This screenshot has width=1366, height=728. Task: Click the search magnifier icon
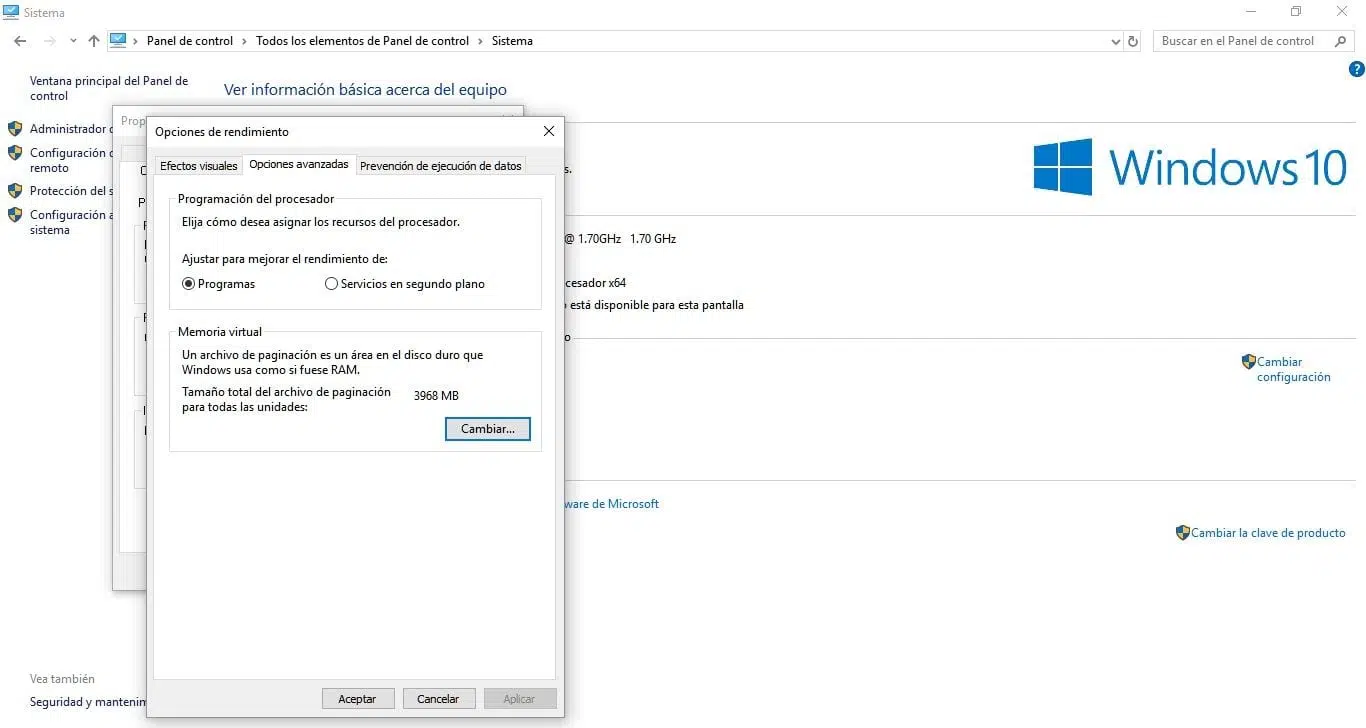(1341, 41)
